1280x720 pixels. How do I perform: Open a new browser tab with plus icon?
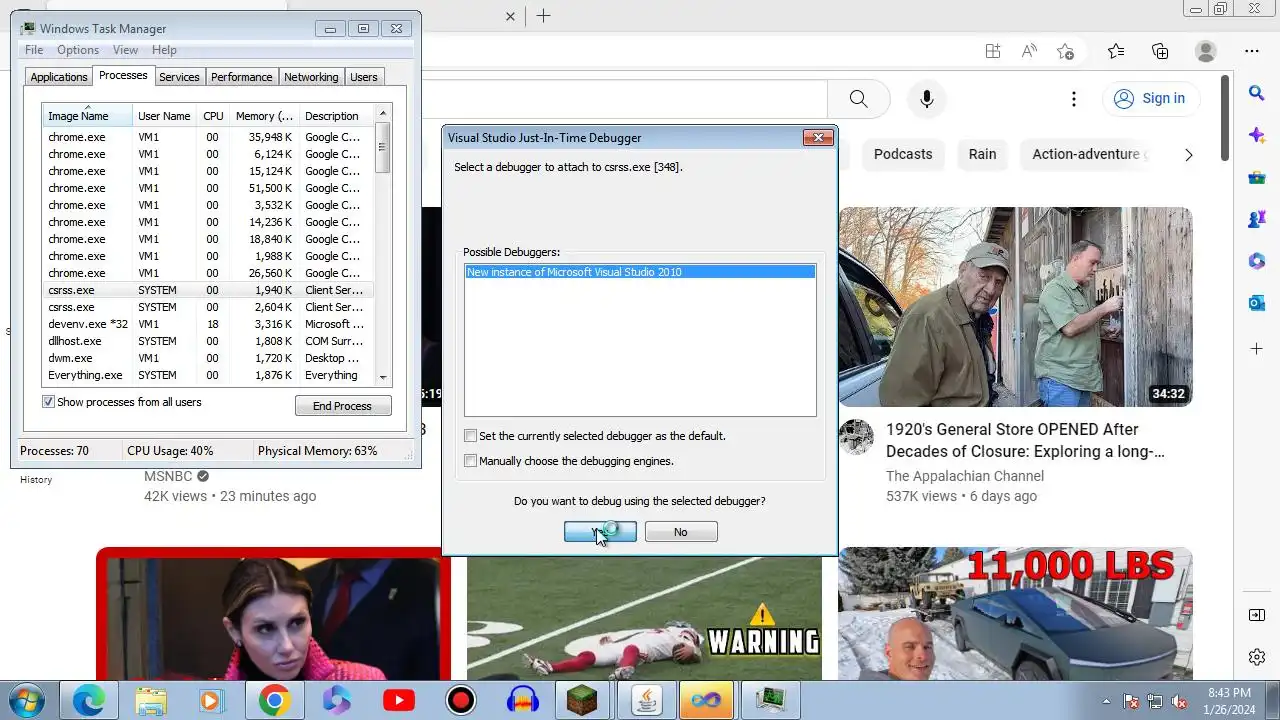pyautogui.click(x=543, y=16)
